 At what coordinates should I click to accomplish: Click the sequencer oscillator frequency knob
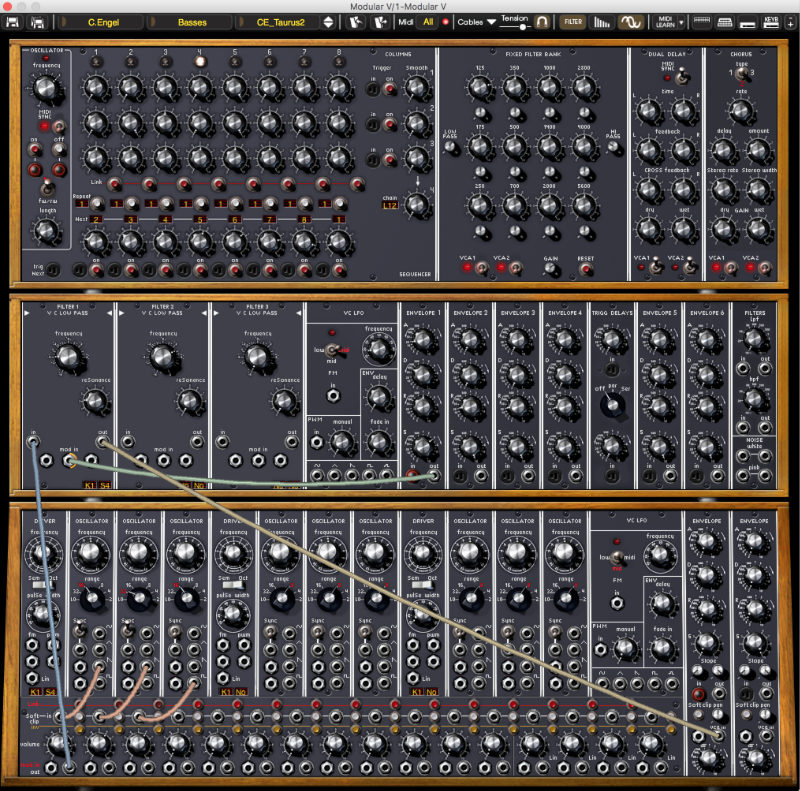click(46, 88)
